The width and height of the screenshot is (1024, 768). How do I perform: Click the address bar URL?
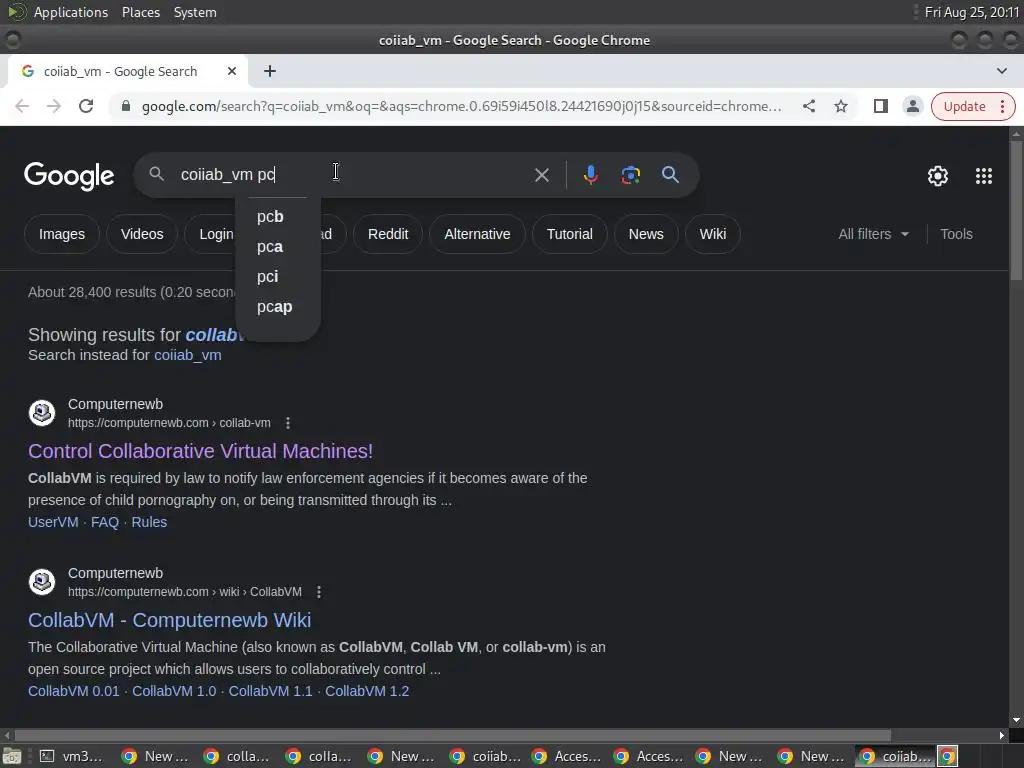pos(461,106)
